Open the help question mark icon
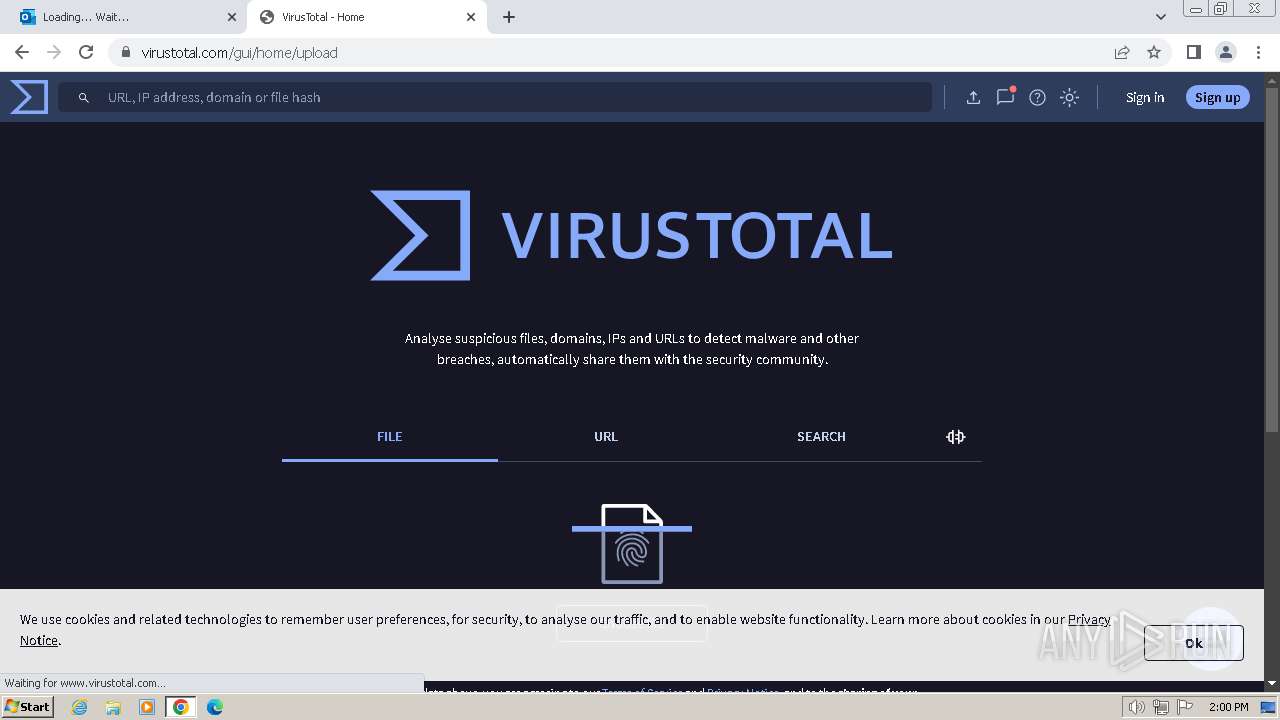The width and height of the screenshot is (1280, 720). pyautogui.click(x=1037, y=97)
